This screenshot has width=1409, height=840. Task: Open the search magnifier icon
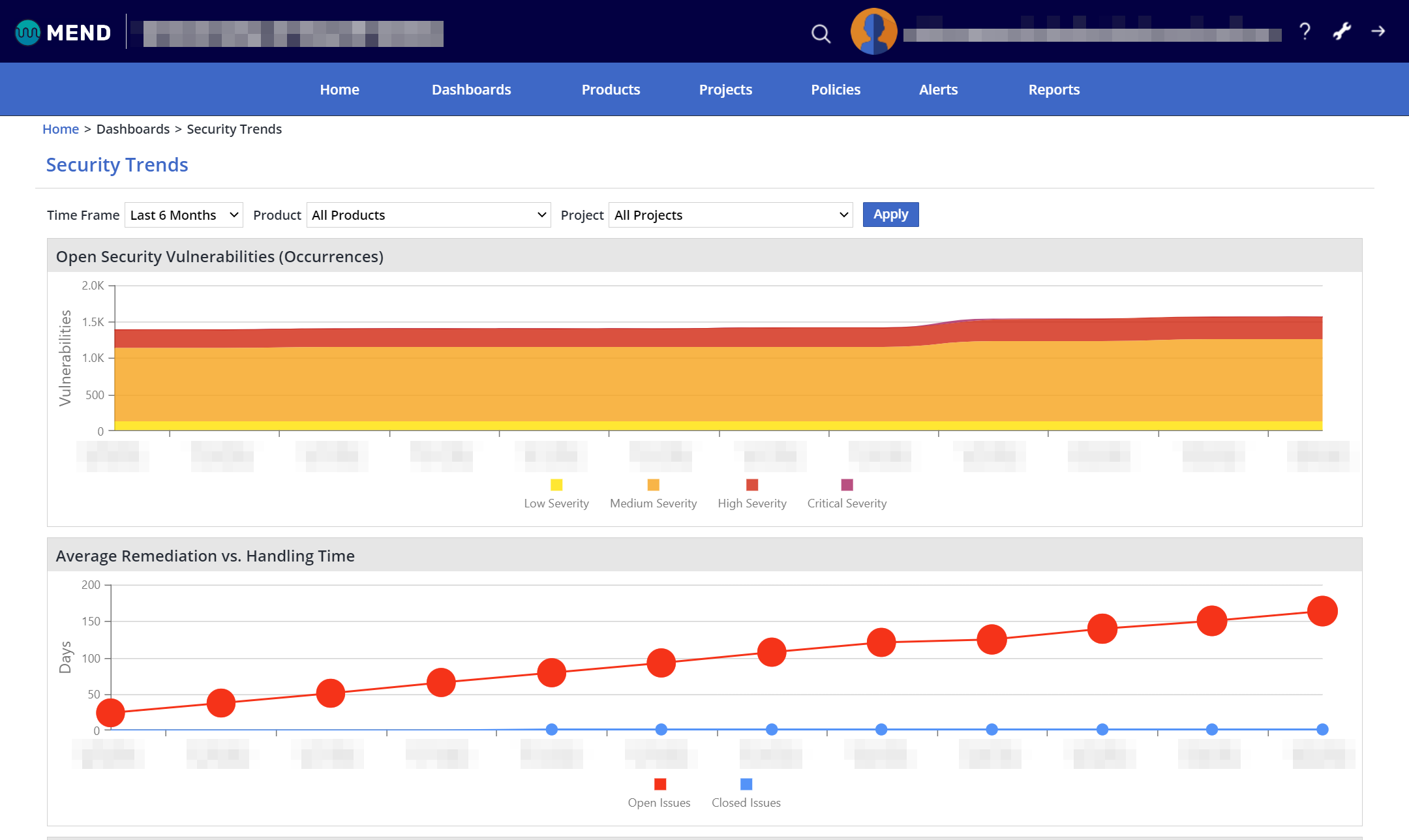(x=821, y=32)
